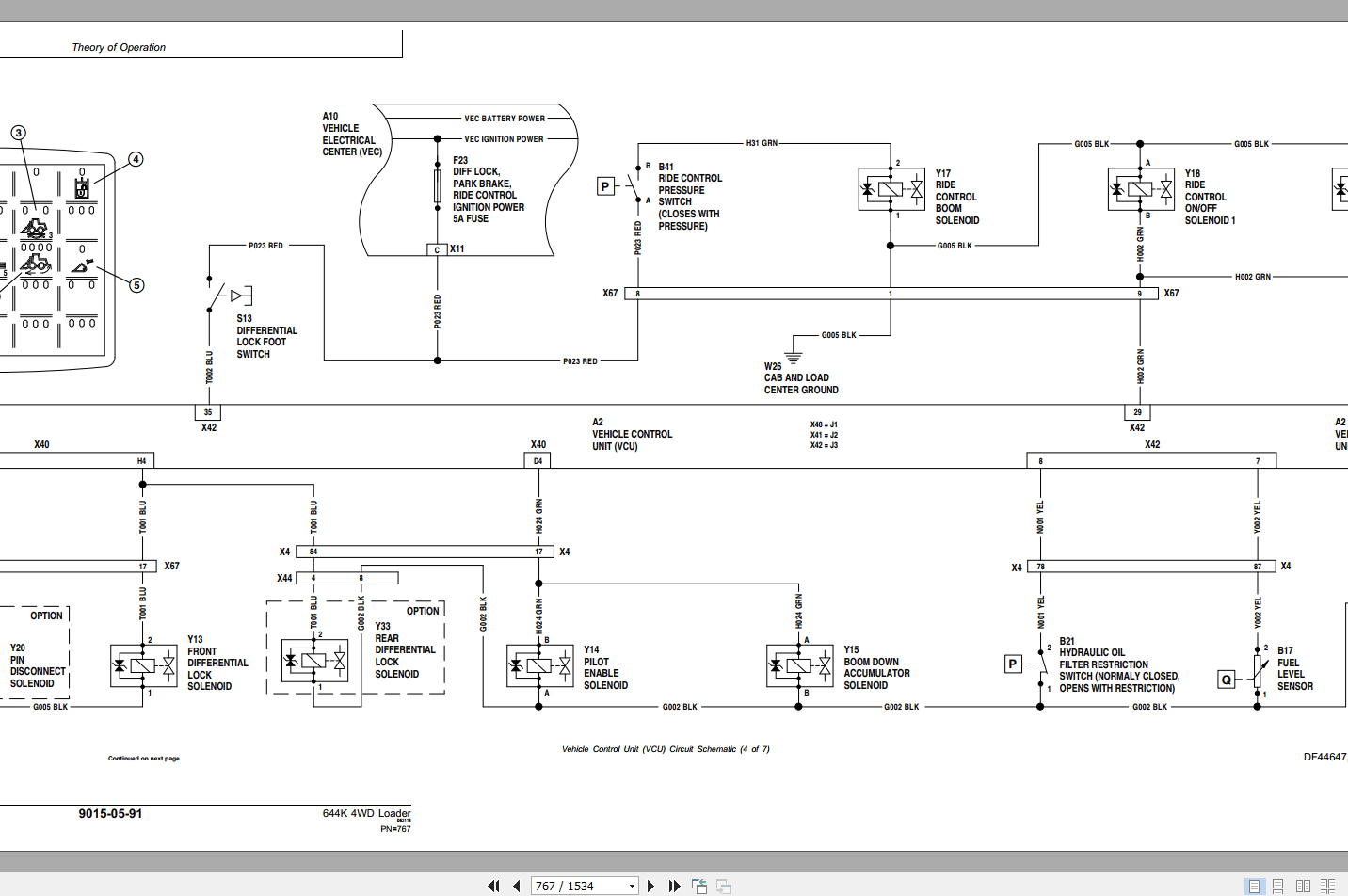This screenshot has height=896, width=1348.
Task: Click the 'Y20 Pin Disconnect Solenoid' label
Action: click(38, 665)
